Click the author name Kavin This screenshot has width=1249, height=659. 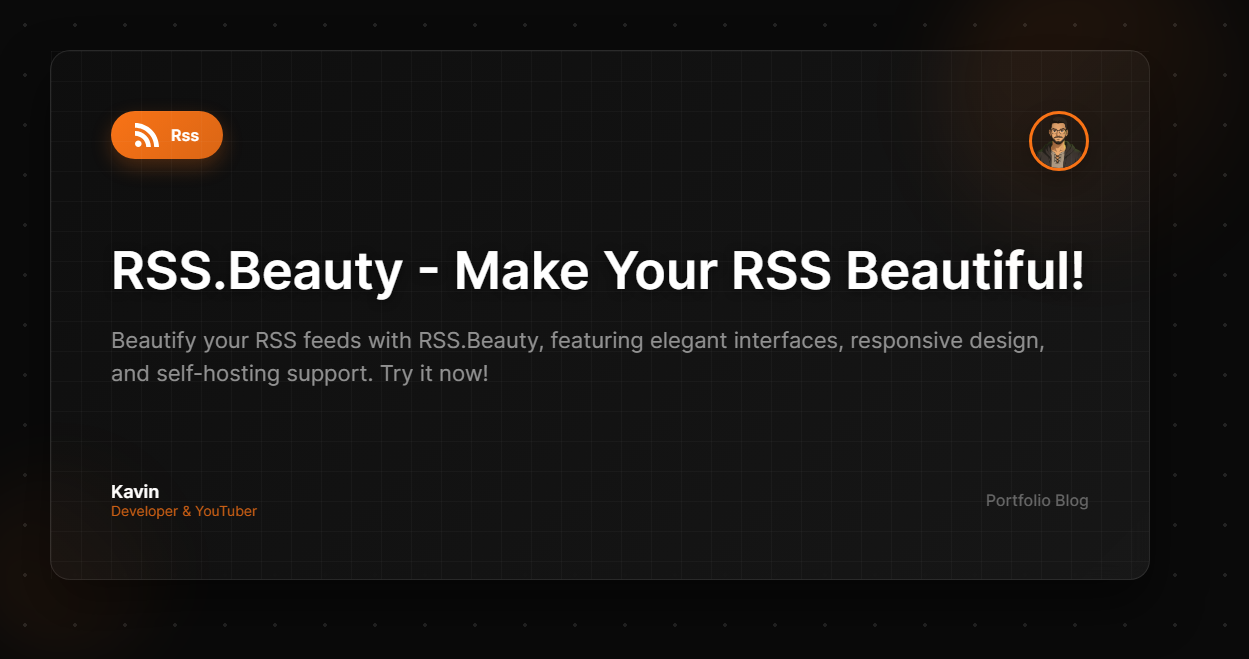[x=135, y=491]
